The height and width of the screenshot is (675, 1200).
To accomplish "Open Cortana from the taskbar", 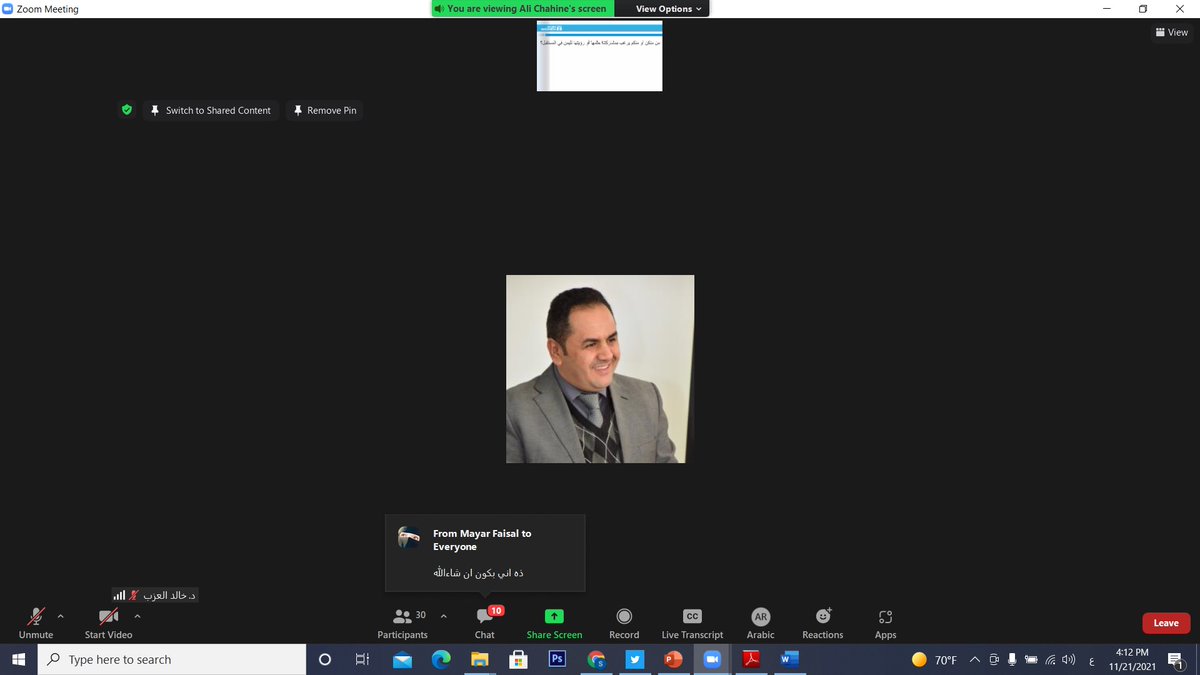I will [324, 659].
